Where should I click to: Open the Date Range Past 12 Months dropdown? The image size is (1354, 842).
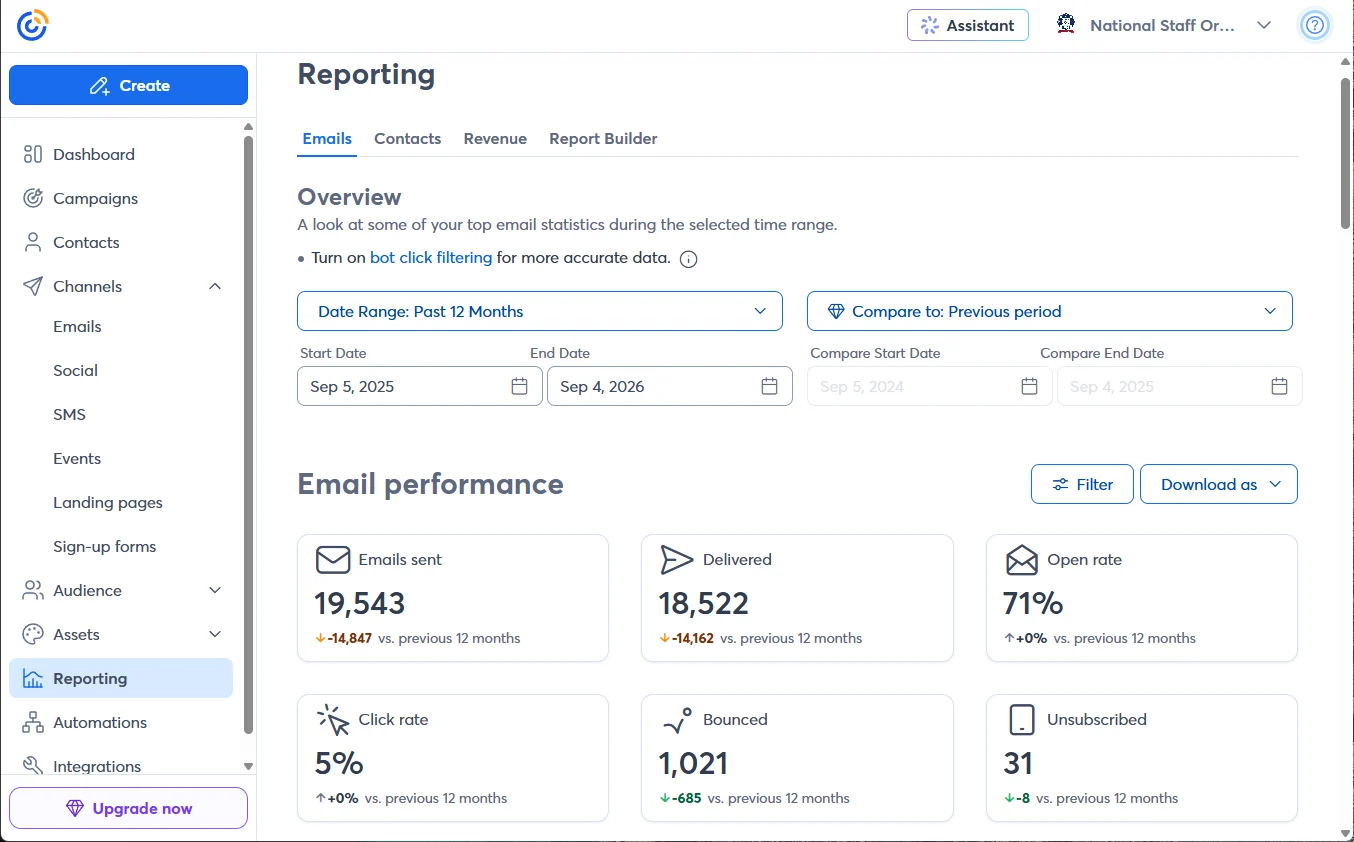pyautogui.click(x=540, y=311)
